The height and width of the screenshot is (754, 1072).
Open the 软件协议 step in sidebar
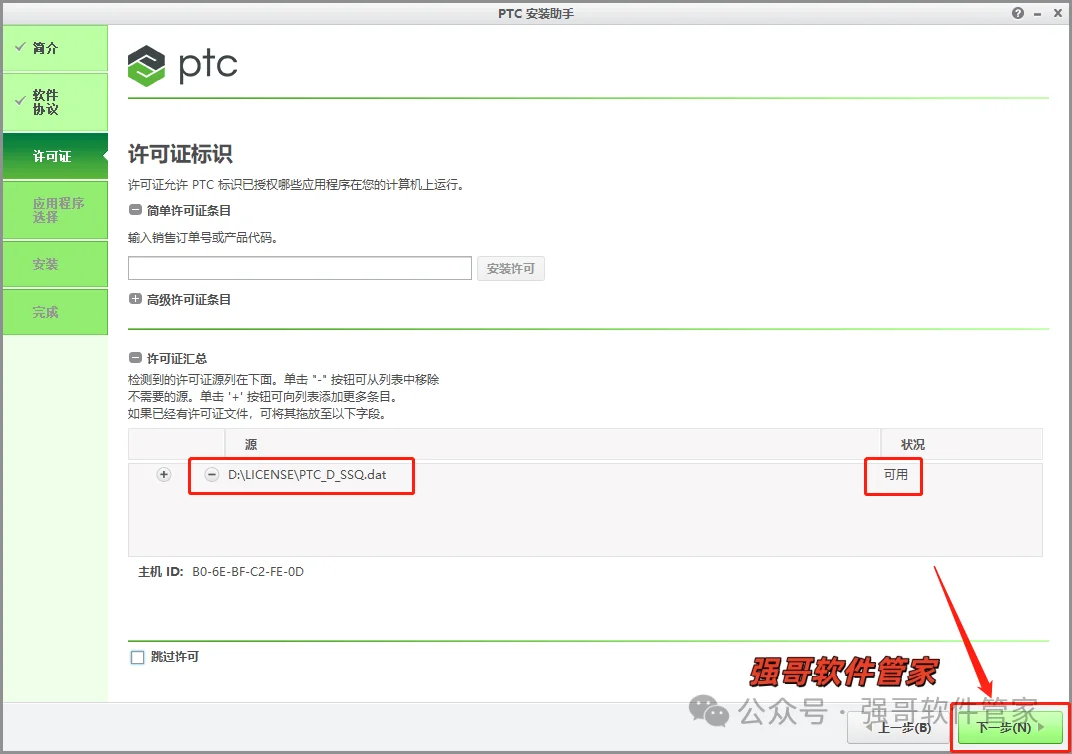pyautogui.click(x=55, y=102)
